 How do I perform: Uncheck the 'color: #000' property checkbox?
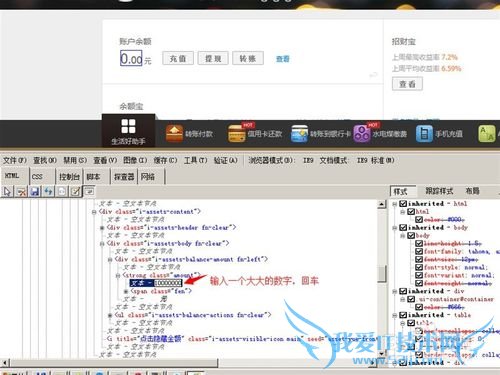click(x=419, y=219)
